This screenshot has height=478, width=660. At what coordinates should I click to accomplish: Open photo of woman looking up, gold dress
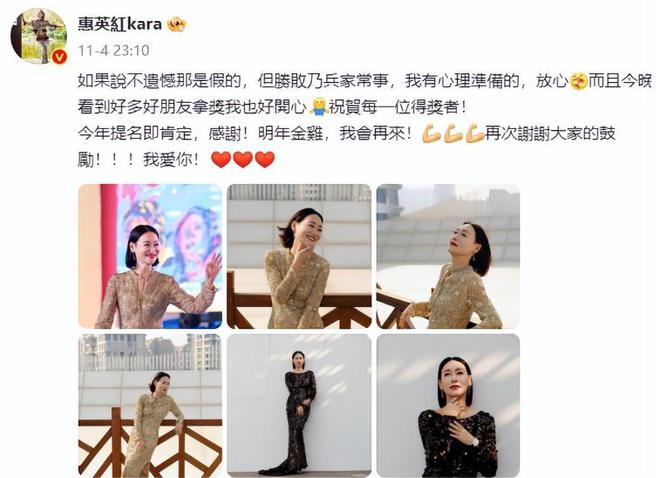tap(448, 256)
